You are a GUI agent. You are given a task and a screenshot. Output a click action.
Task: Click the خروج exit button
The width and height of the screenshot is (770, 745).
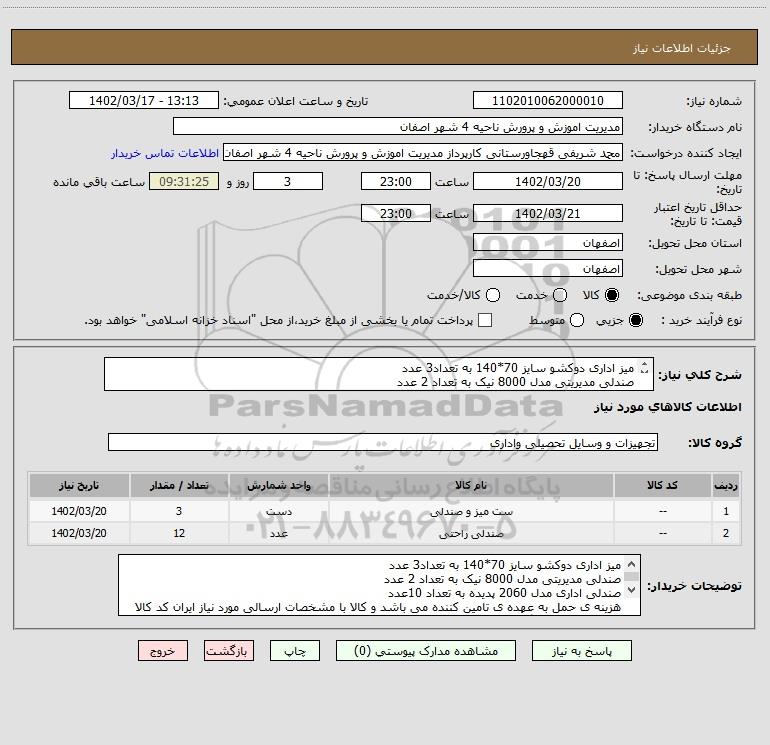click(163, 651)
